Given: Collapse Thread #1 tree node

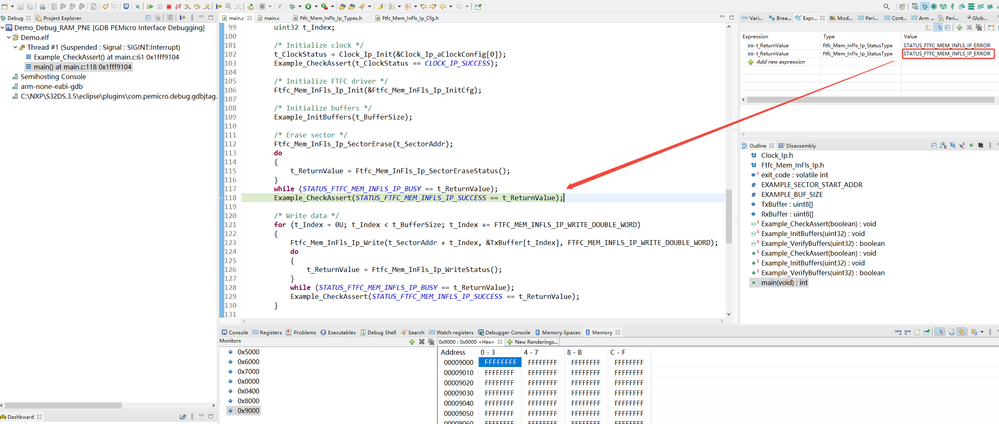Looking at the screenshot, I should coord(15,47).
